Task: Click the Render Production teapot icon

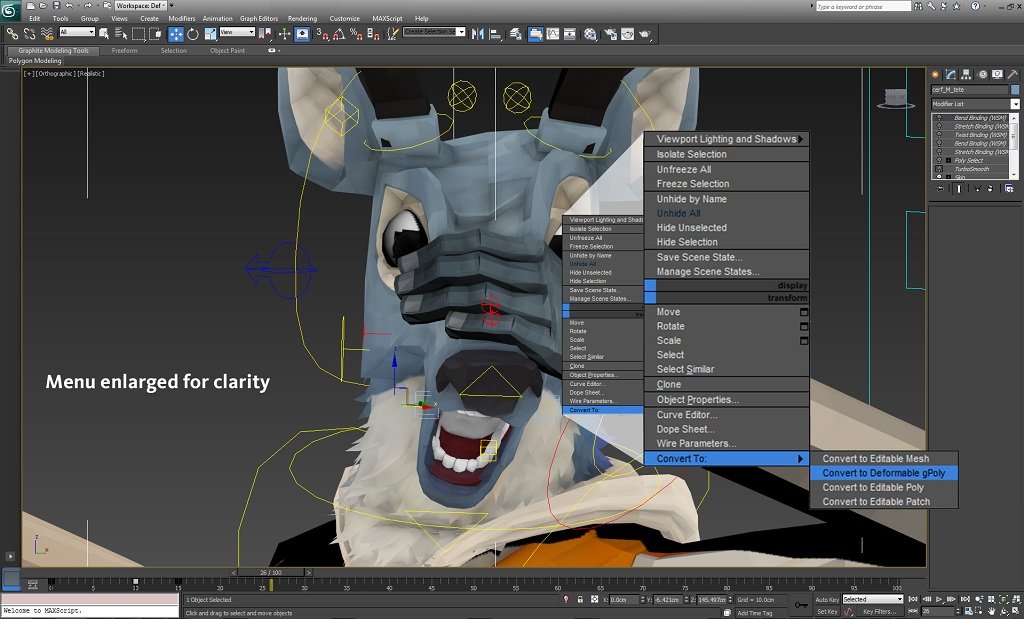Action: point(645,34)
